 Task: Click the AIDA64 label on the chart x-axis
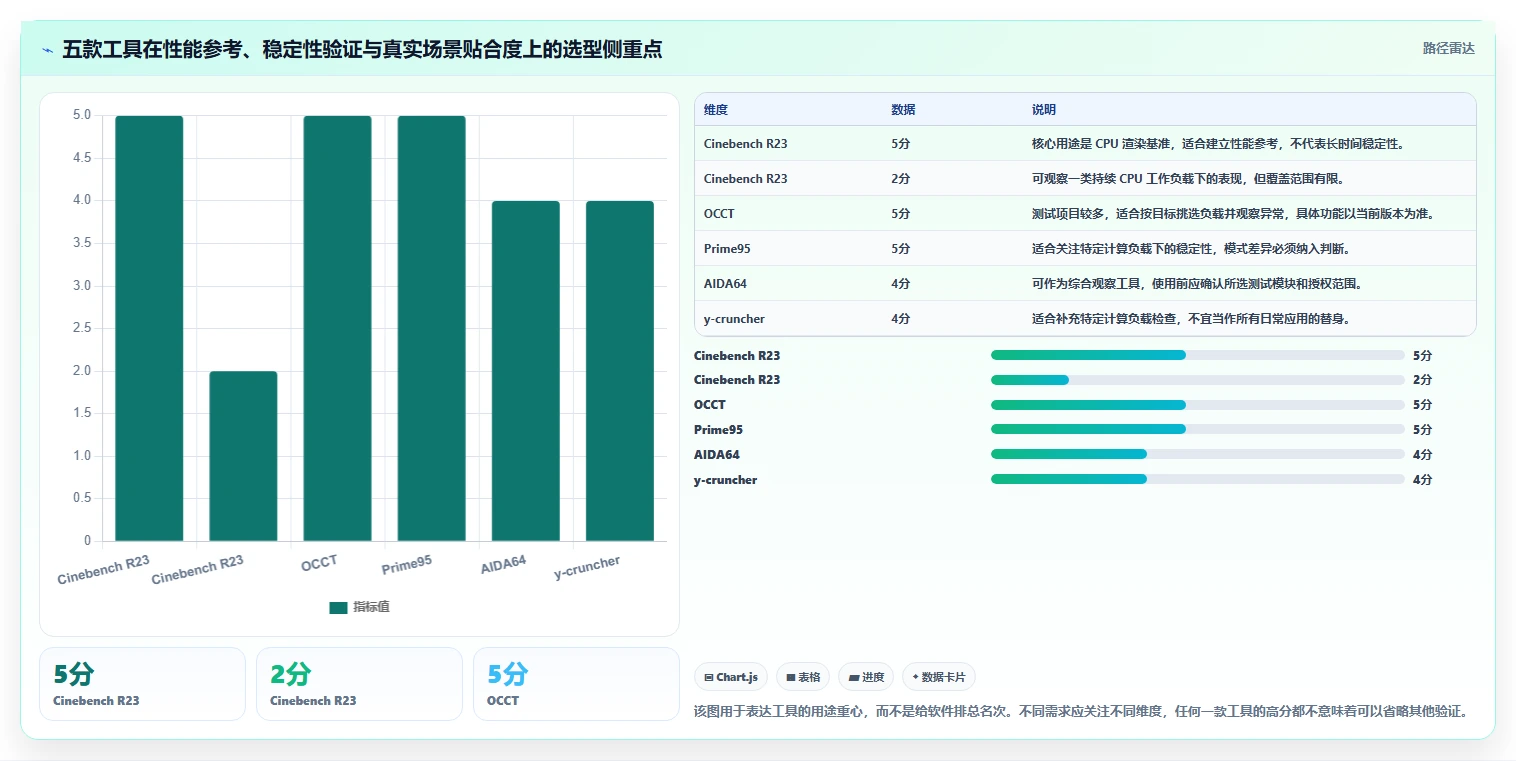(x=503, y=565)
